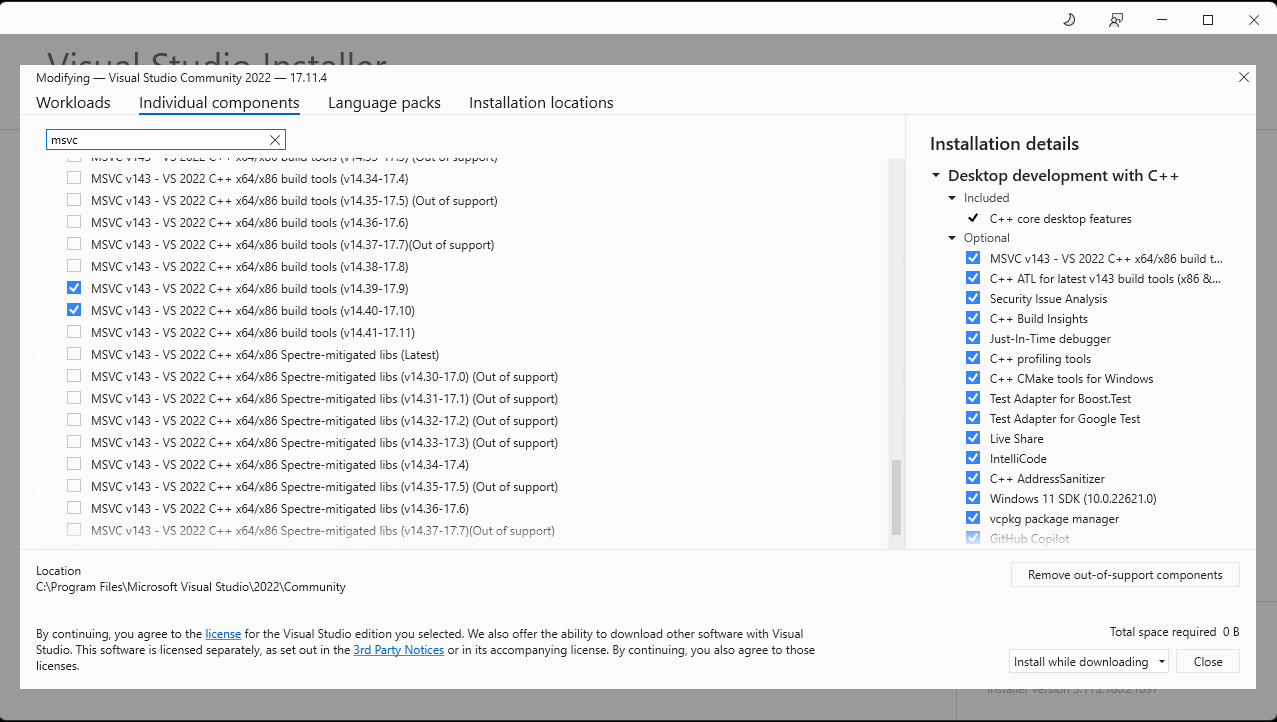Check build tools v14.37-17.7 checkbox
This screenshot has height=722, width=1277.
(x=74, y=244)
